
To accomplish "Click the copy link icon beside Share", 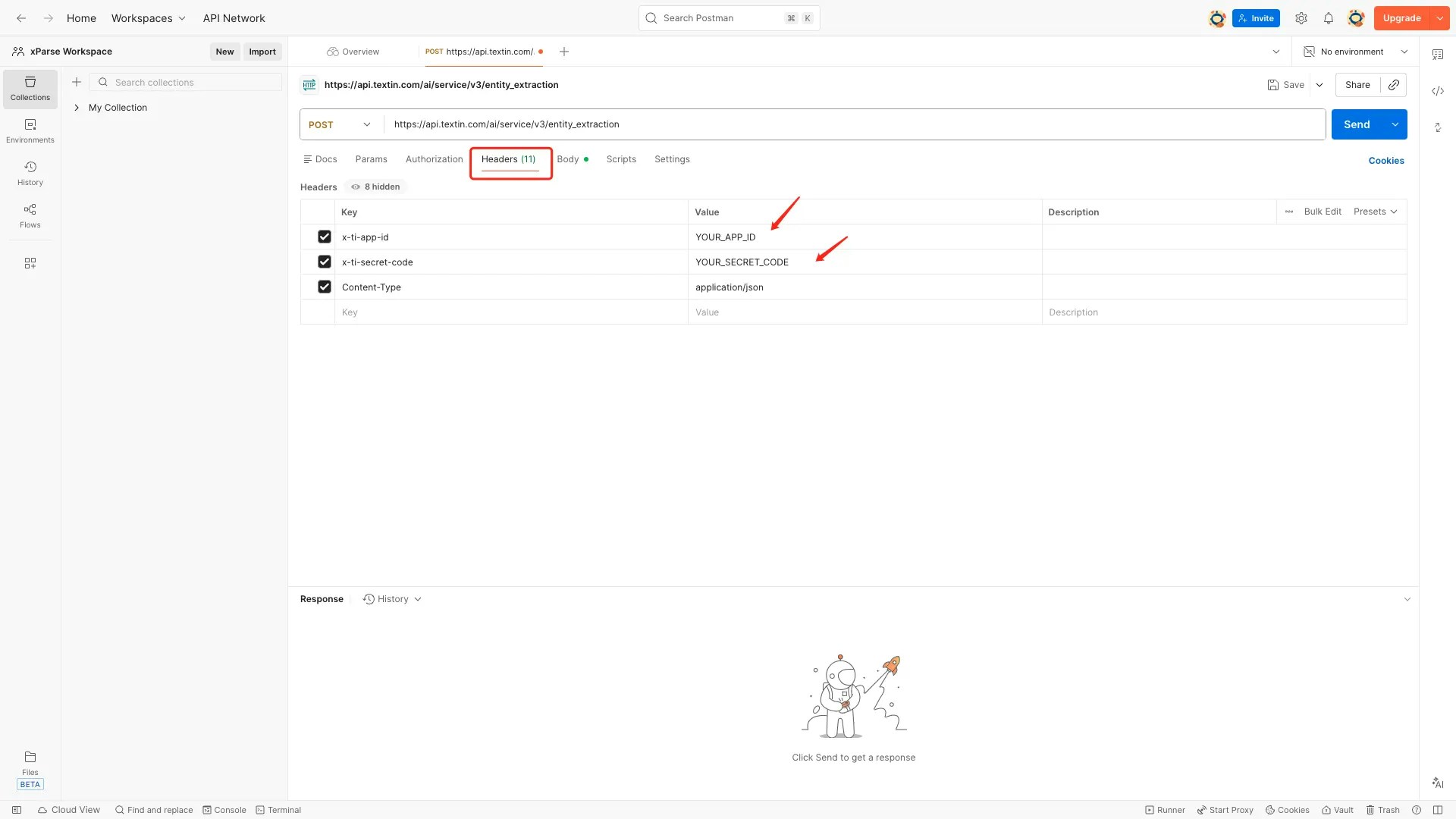I will (x=1394, y=85).
